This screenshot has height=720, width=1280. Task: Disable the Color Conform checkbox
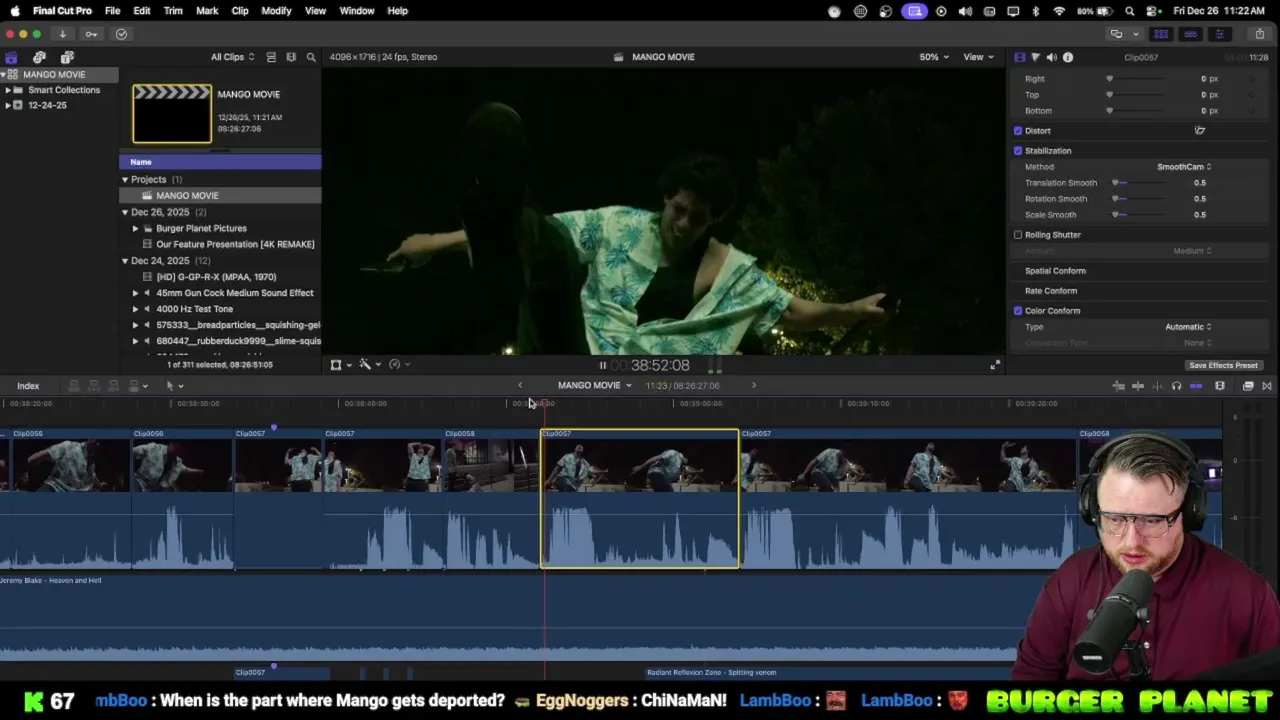click(x=1018, y=311)
